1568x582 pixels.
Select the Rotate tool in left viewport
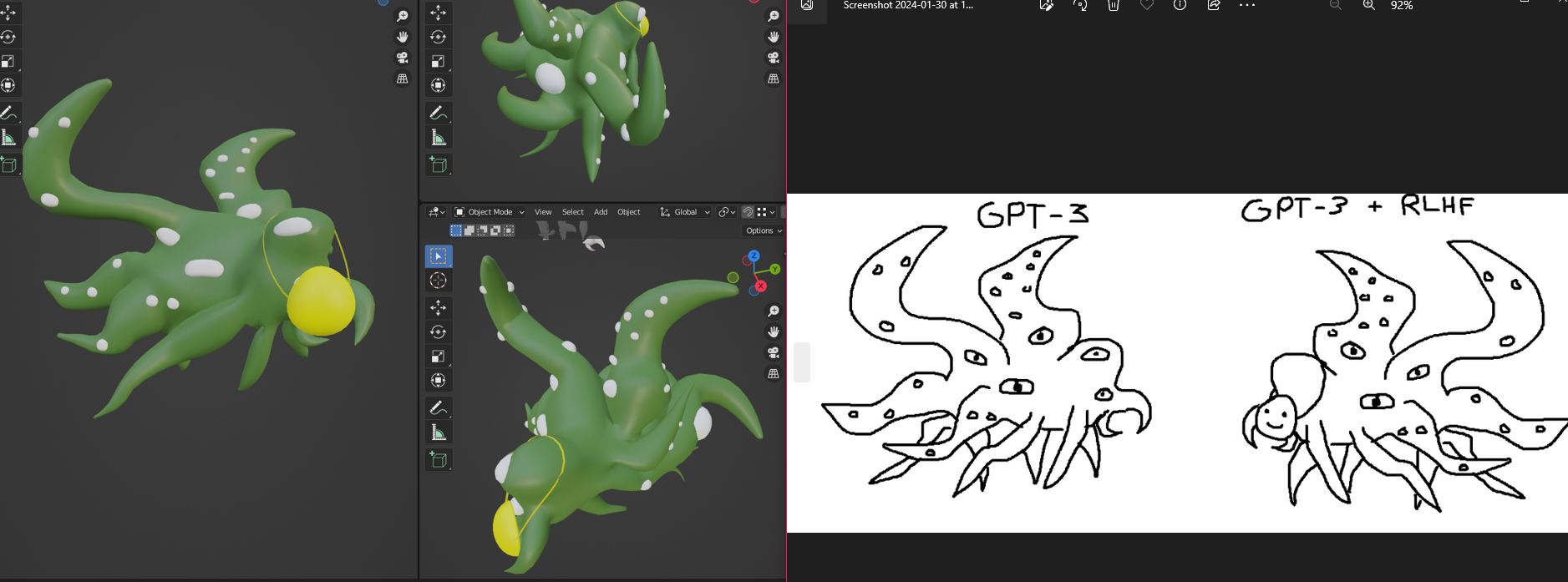[x=8, y=37]
